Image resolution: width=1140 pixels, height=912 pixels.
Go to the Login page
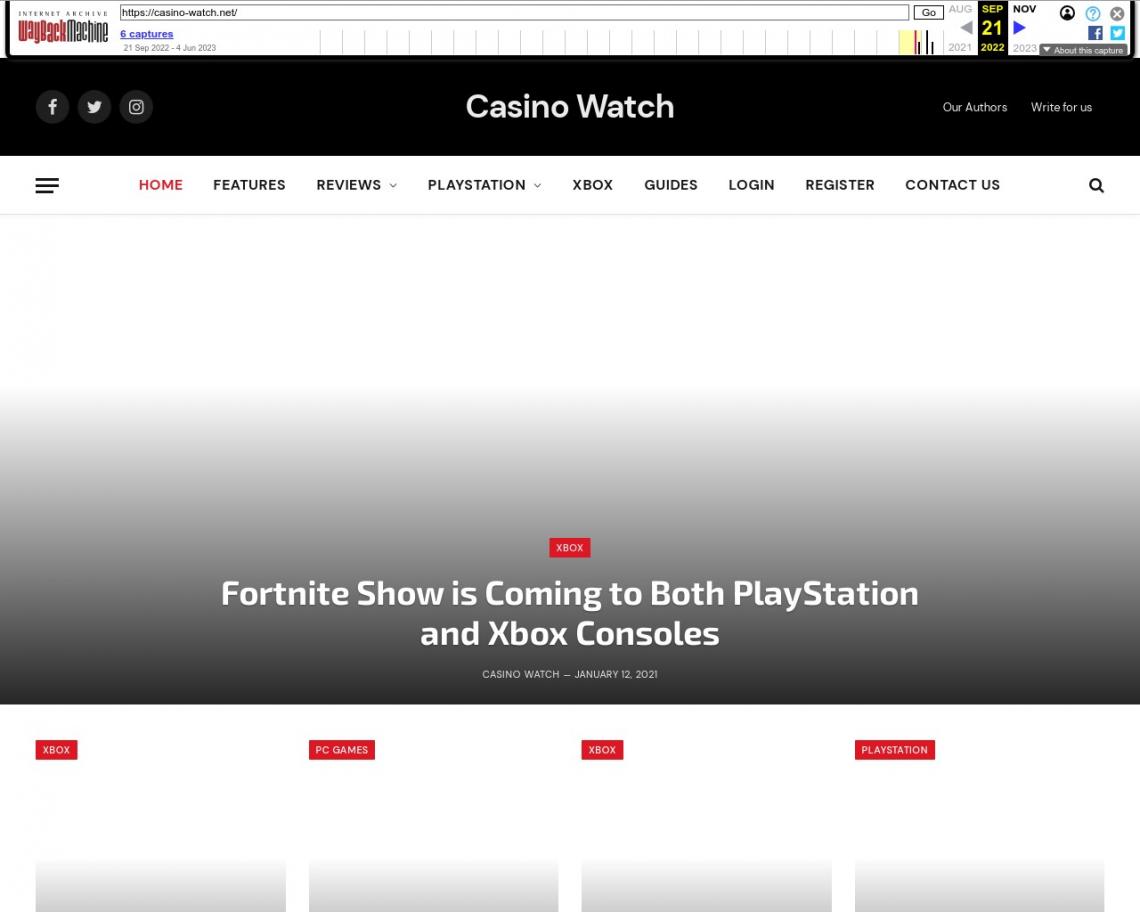click(x=752, y=185)
